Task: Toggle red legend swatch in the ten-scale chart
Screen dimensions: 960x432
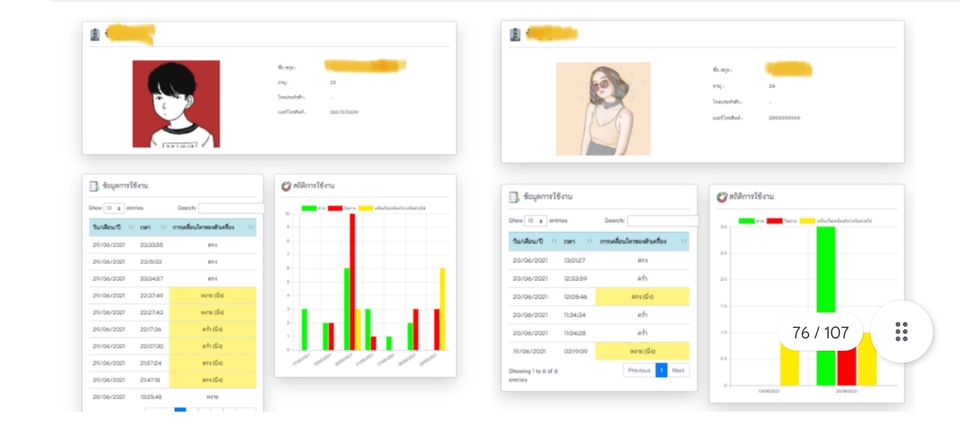Action: [335, 209]
